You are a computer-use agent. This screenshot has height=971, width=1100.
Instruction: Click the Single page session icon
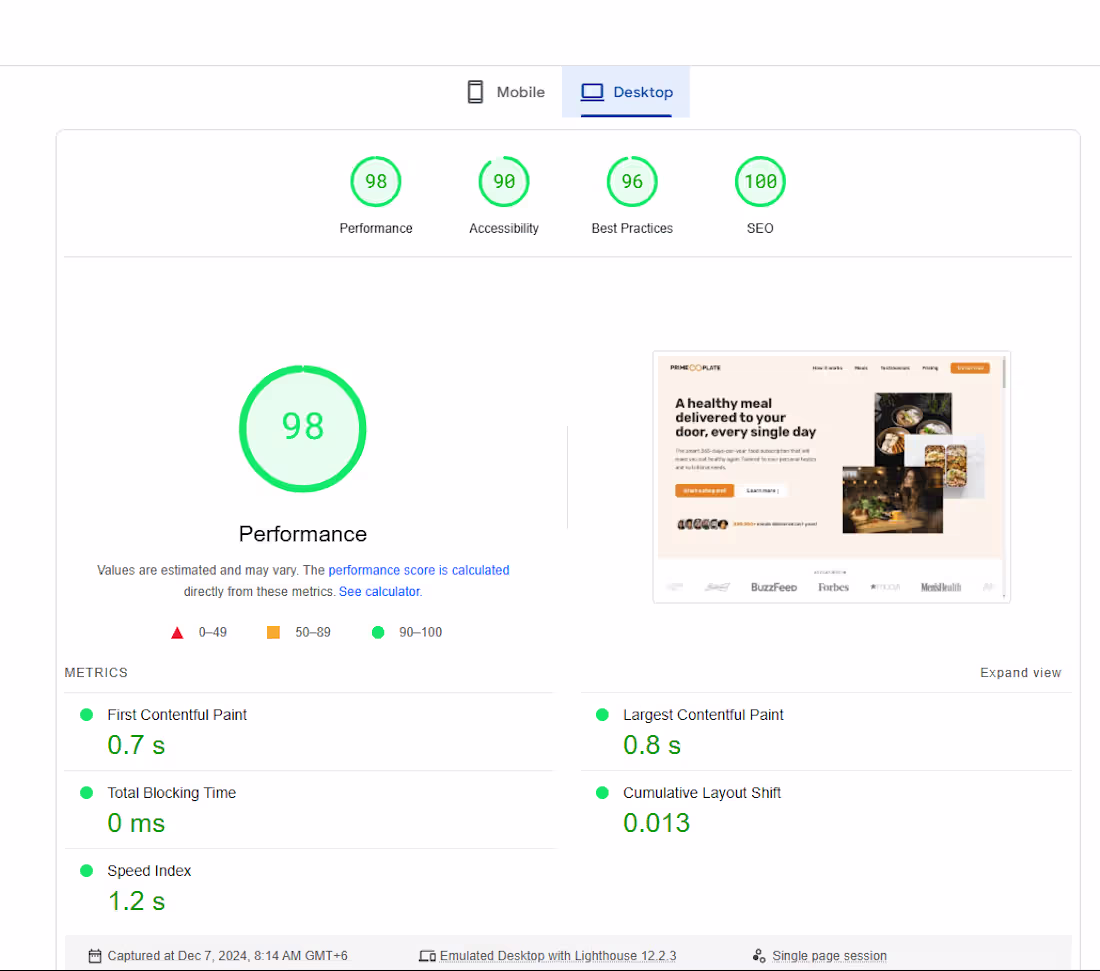coord(759,956)
